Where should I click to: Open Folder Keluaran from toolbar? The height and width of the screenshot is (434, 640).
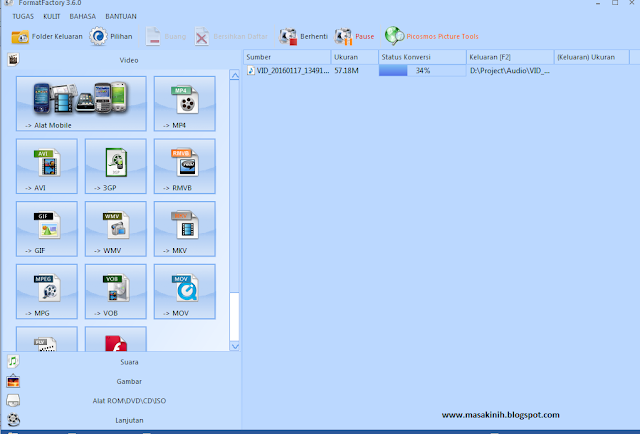pos(47,36)
